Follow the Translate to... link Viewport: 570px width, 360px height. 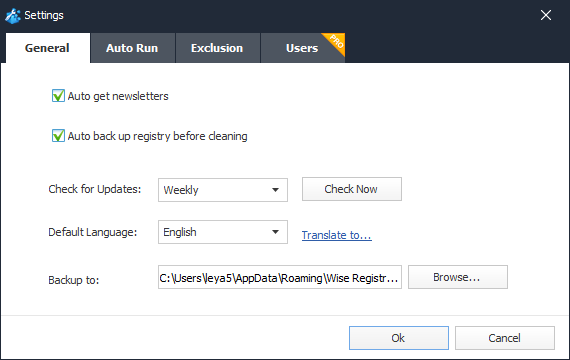coord(337,235)
